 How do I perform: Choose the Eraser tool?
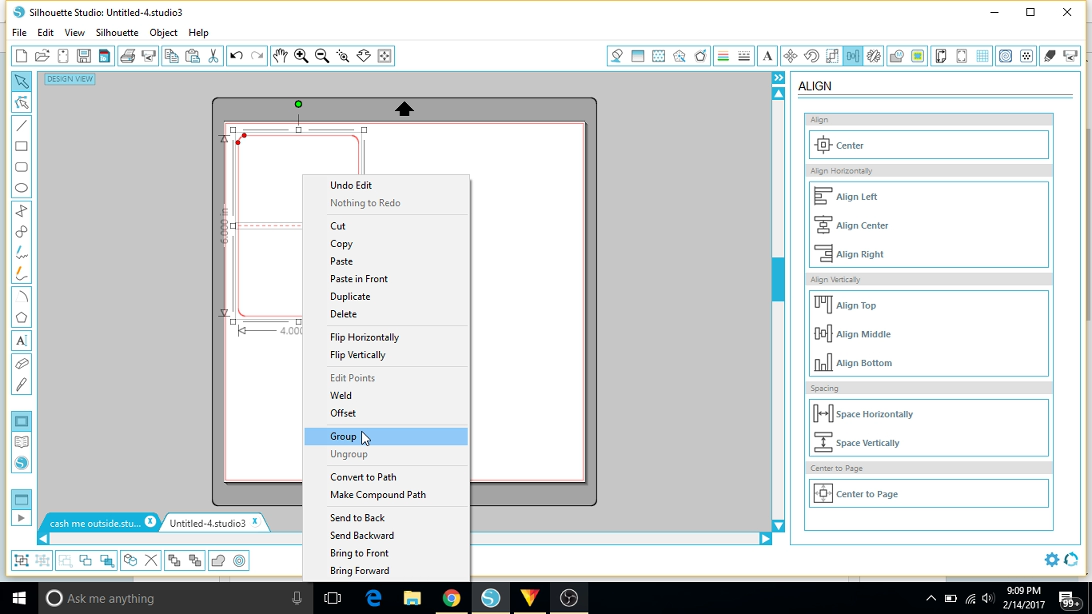21,364
